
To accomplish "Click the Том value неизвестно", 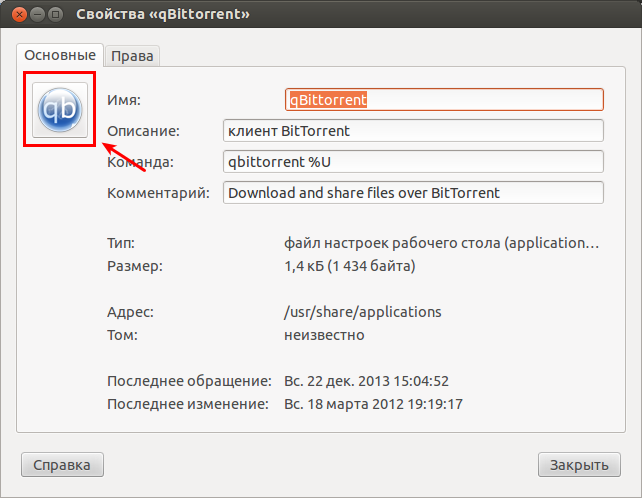I will [324, 335].
